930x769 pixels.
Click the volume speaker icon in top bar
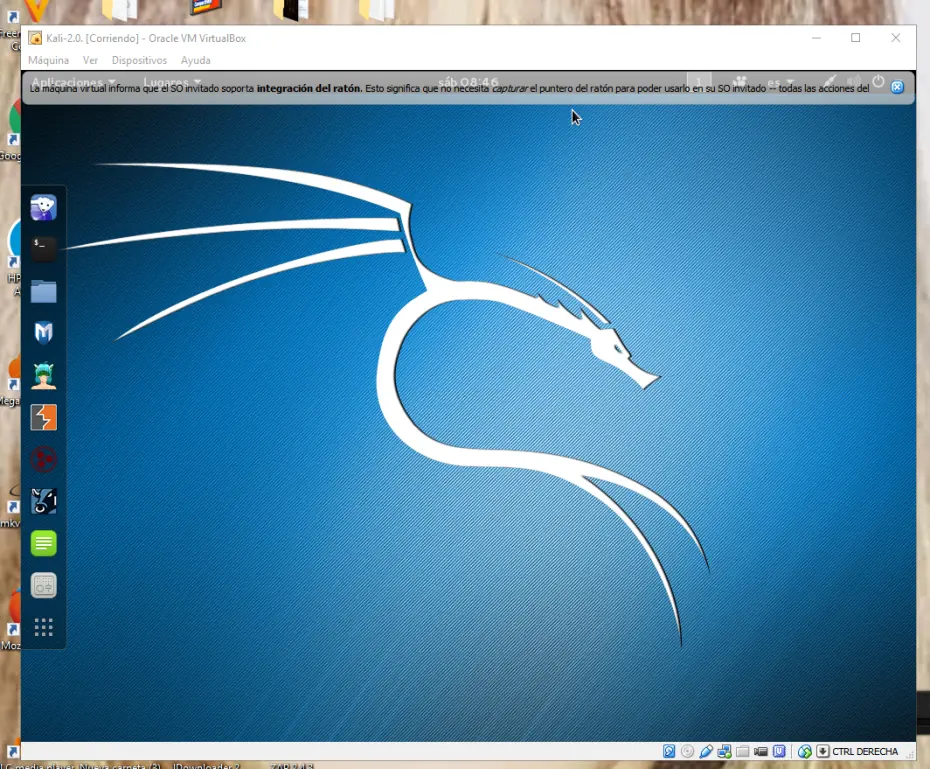point(854,81)
